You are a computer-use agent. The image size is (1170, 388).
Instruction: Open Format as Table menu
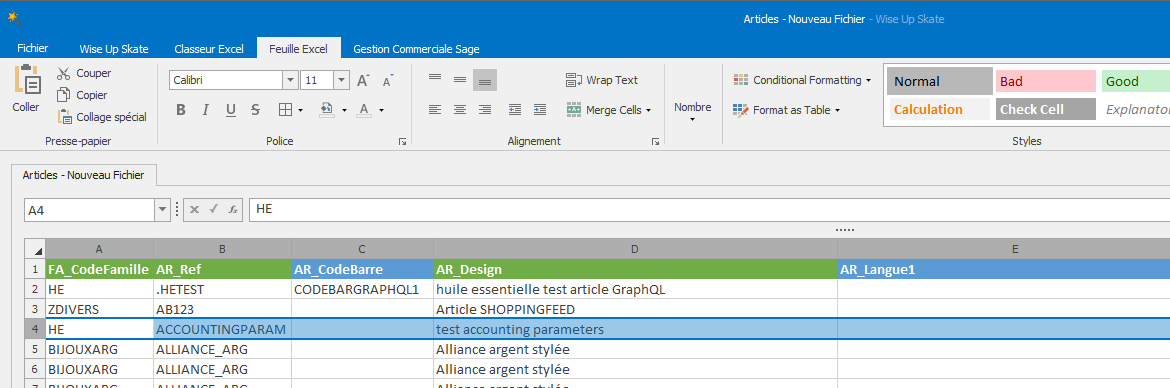(x=786, y=110)
